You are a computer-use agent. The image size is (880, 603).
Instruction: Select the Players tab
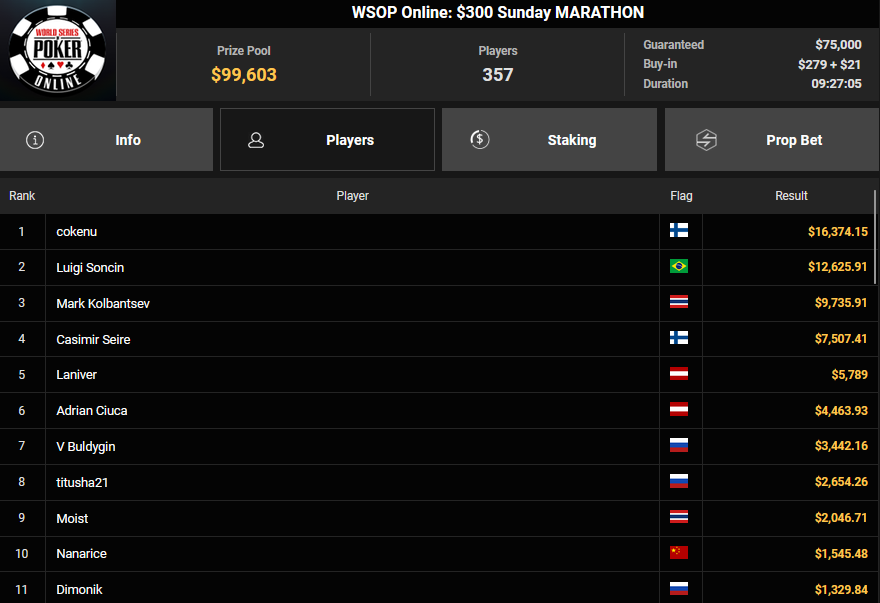(327, 140)
